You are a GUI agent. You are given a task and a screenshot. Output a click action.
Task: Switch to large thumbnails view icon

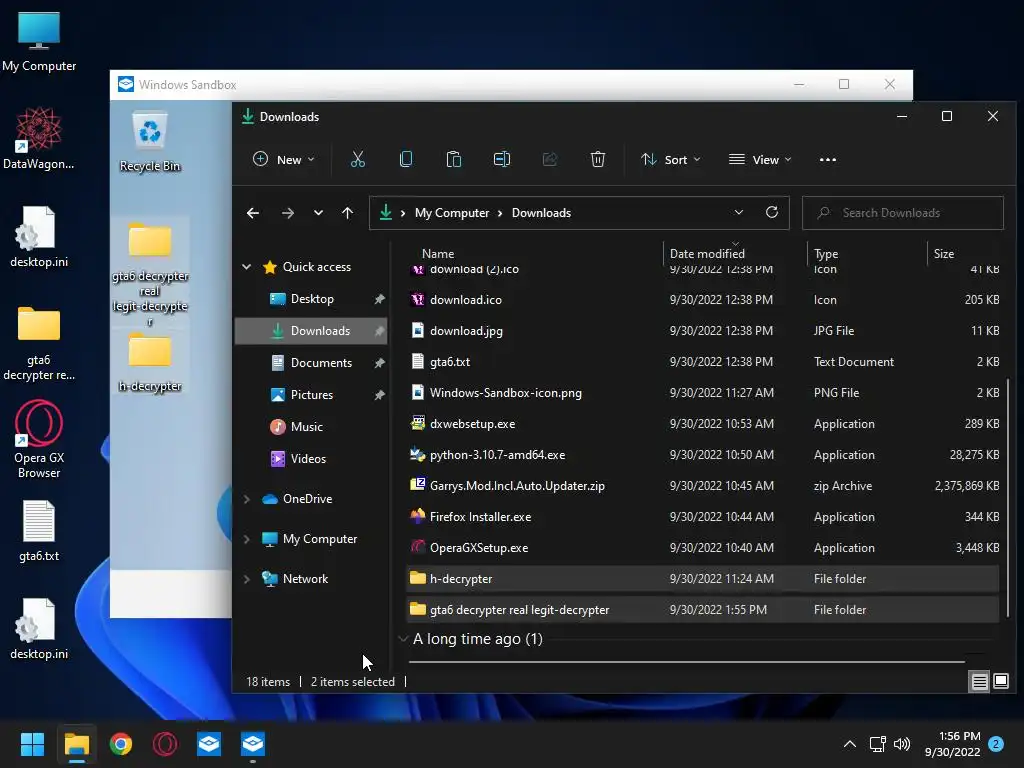1000,682
